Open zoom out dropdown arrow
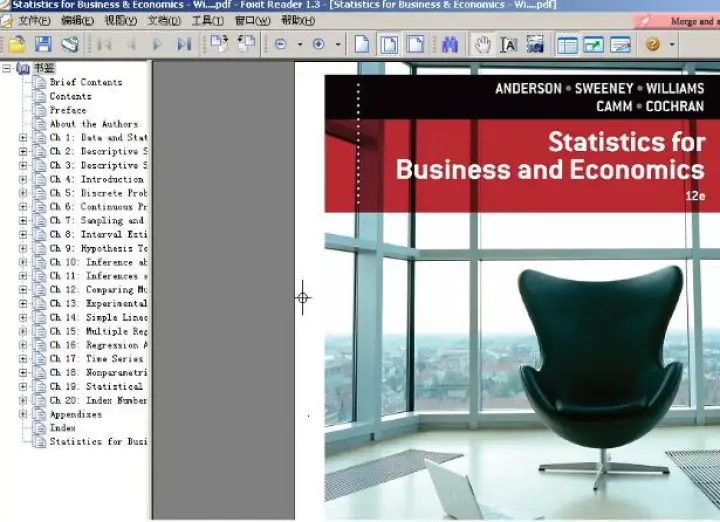 click(x=300, y=45)
